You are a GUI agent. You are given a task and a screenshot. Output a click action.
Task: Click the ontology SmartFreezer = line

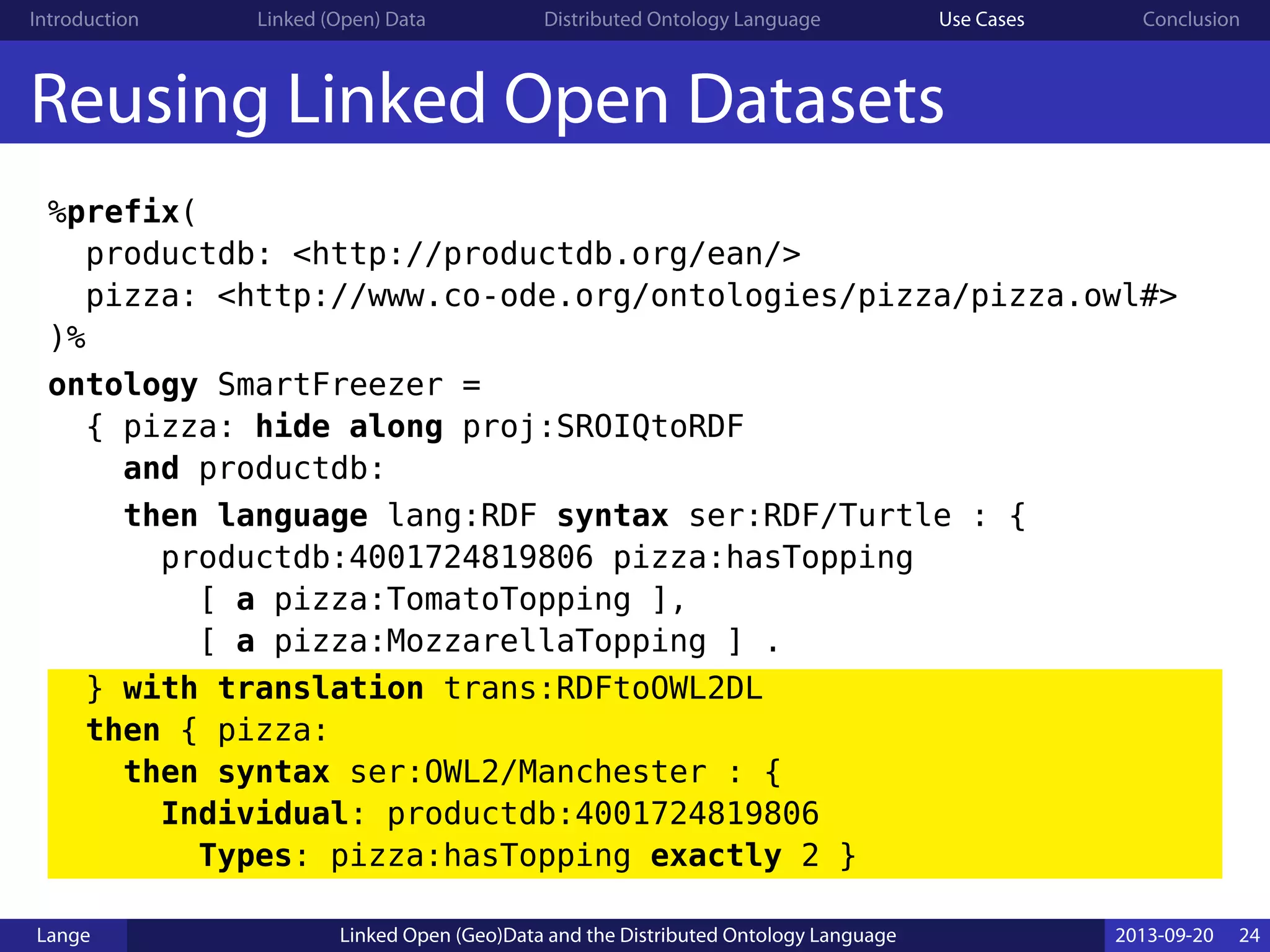tap(265, 385)
